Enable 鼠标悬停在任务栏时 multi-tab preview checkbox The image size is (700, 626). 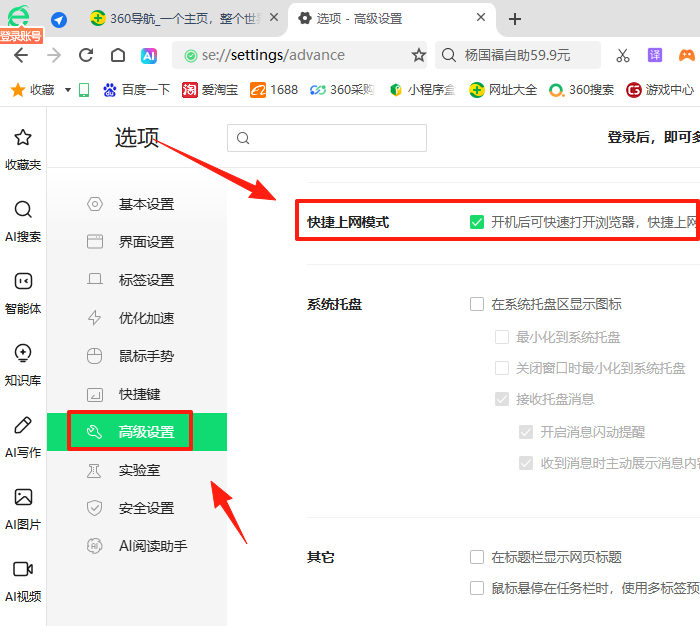coord(477,588)
